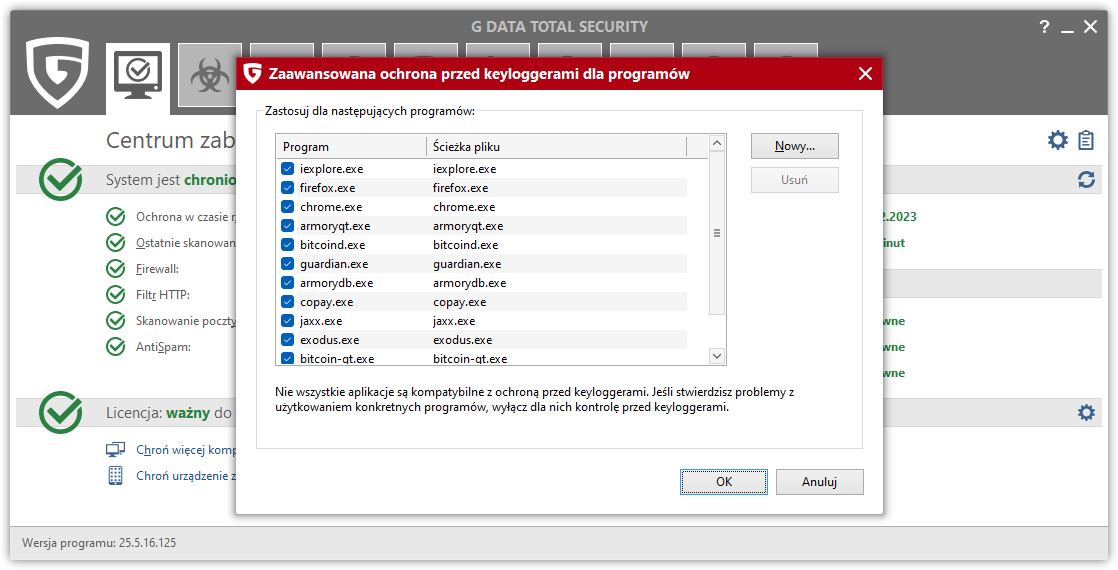Click the green check next to AntiSpam

pyautogui.click(x=116, y=347)
